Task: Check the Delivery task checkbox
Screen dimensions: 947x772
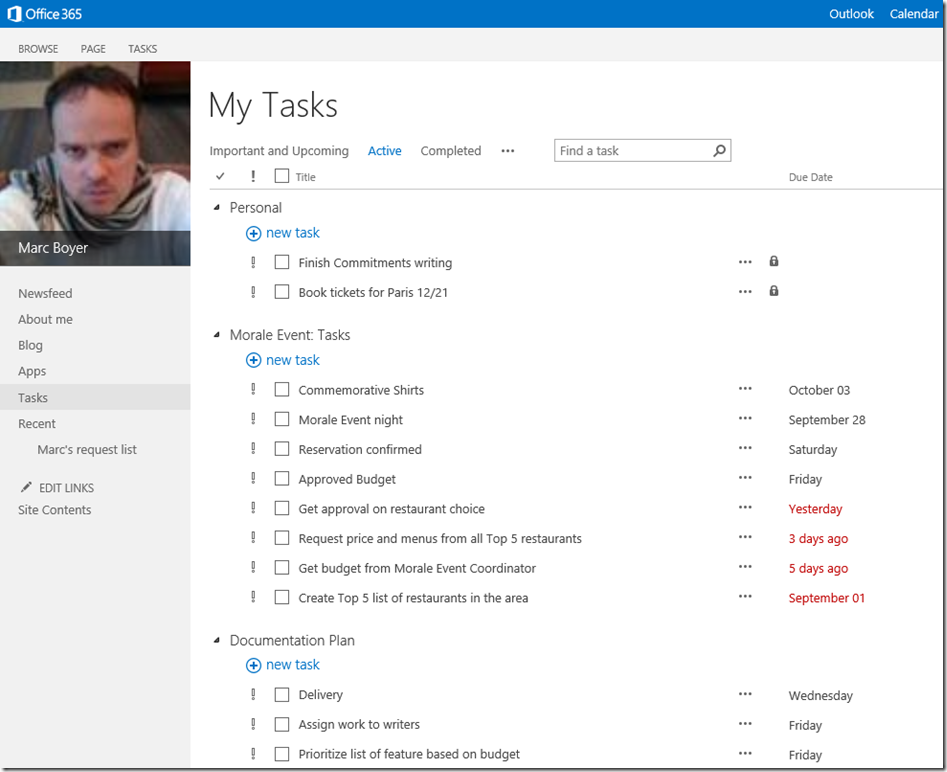Action: coord(281,694)
